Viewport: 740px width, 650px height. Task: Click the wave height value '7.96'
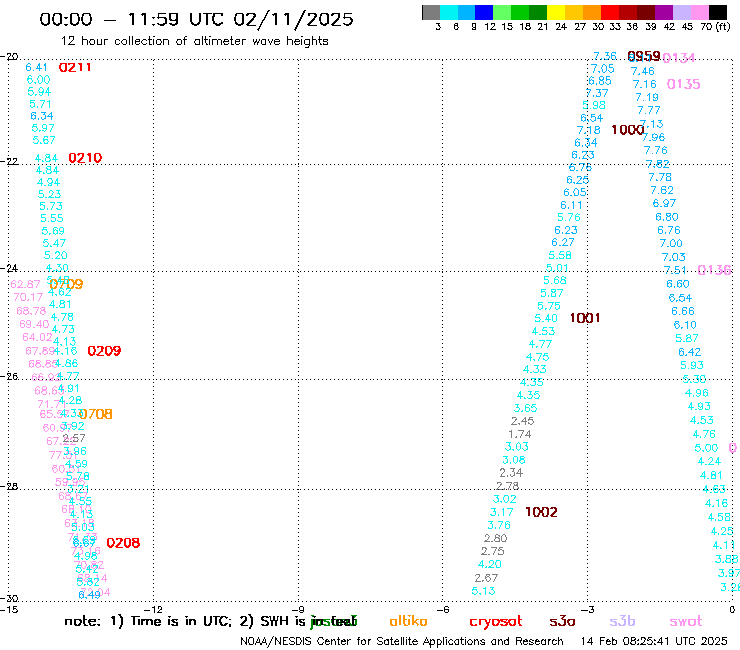click(x=653, y=137)
